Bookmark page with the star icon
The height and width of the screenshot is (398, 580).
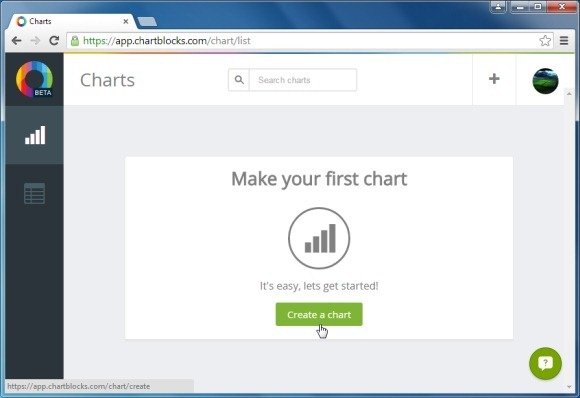pos(545,41)
